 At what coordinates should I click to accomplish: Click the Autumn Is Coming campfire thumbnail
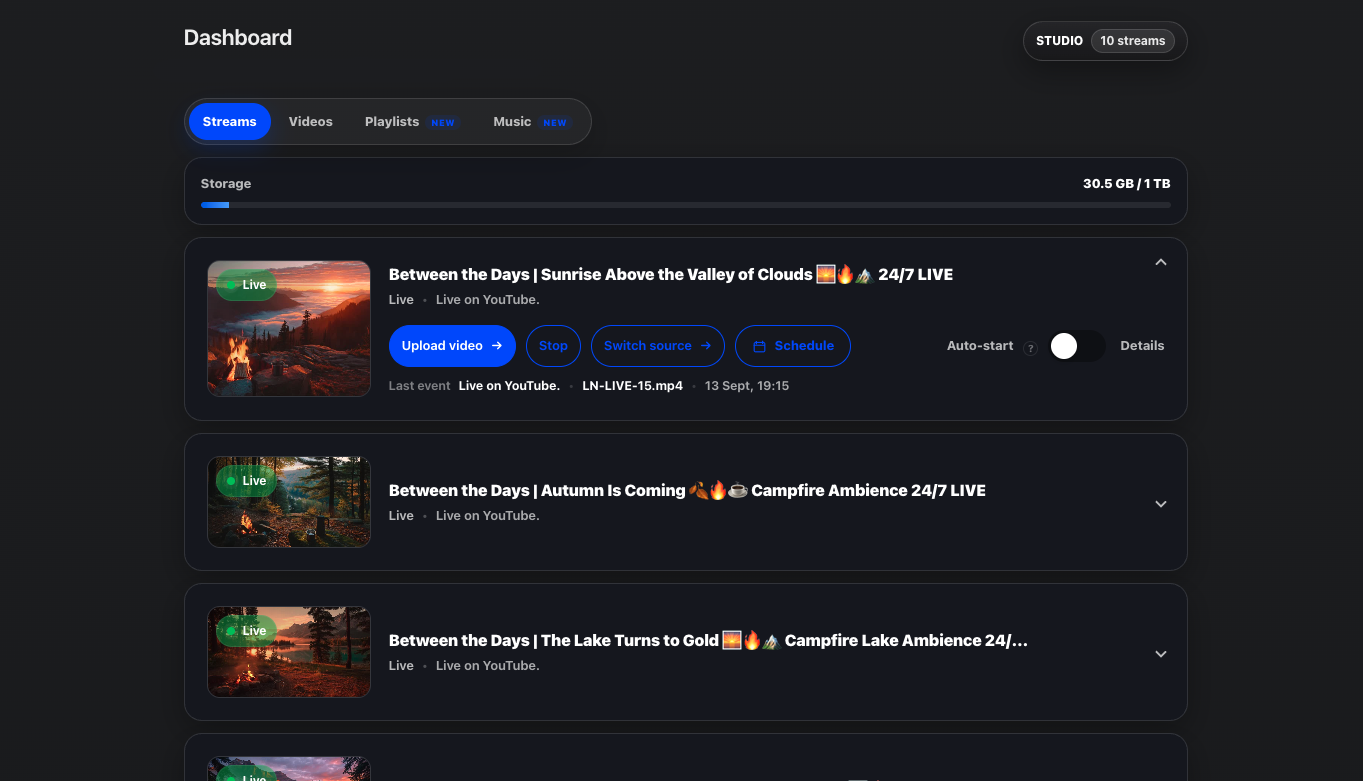[x=289, y=502]
